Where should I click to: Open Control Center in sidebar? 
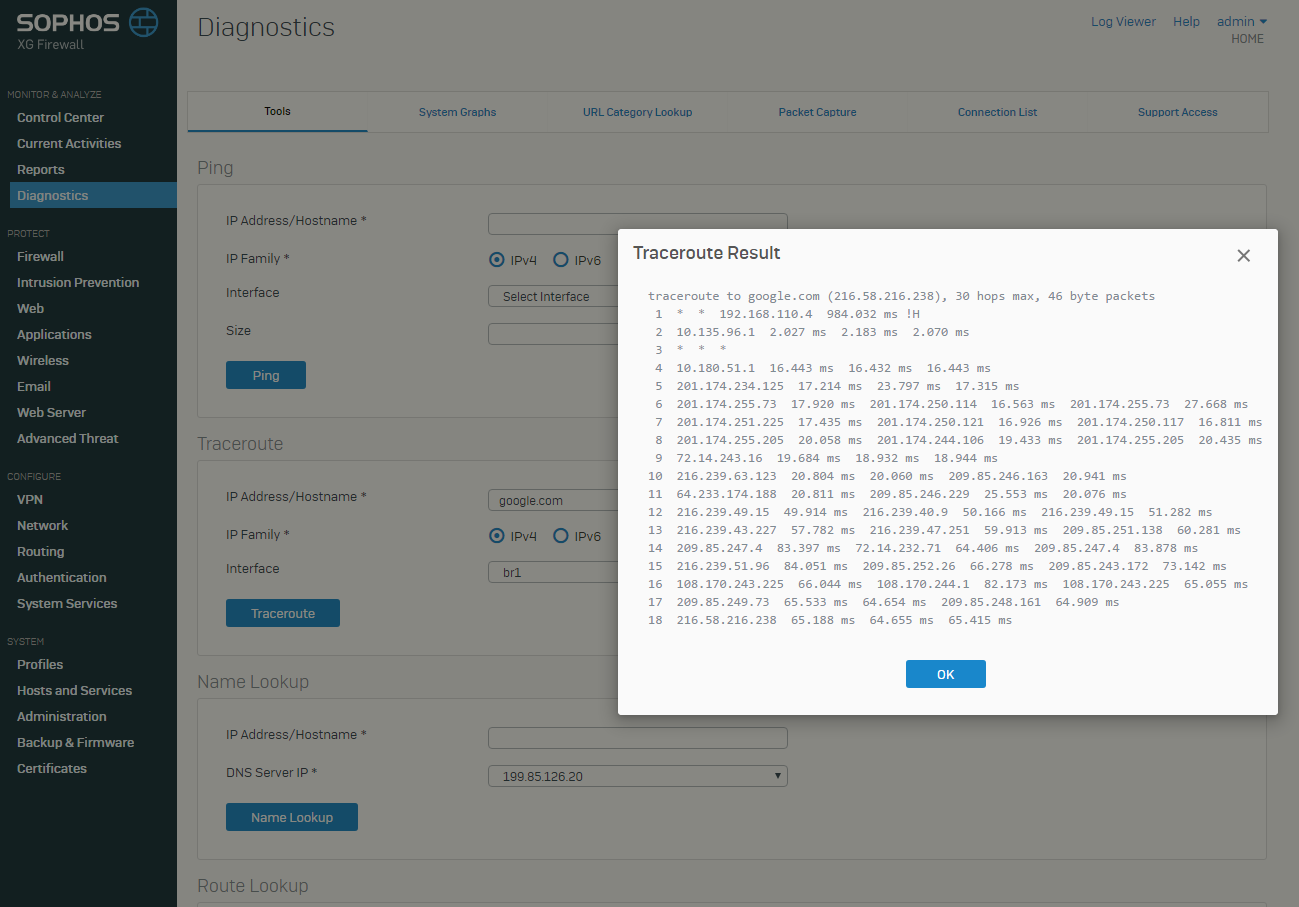[x=60, y=117]
